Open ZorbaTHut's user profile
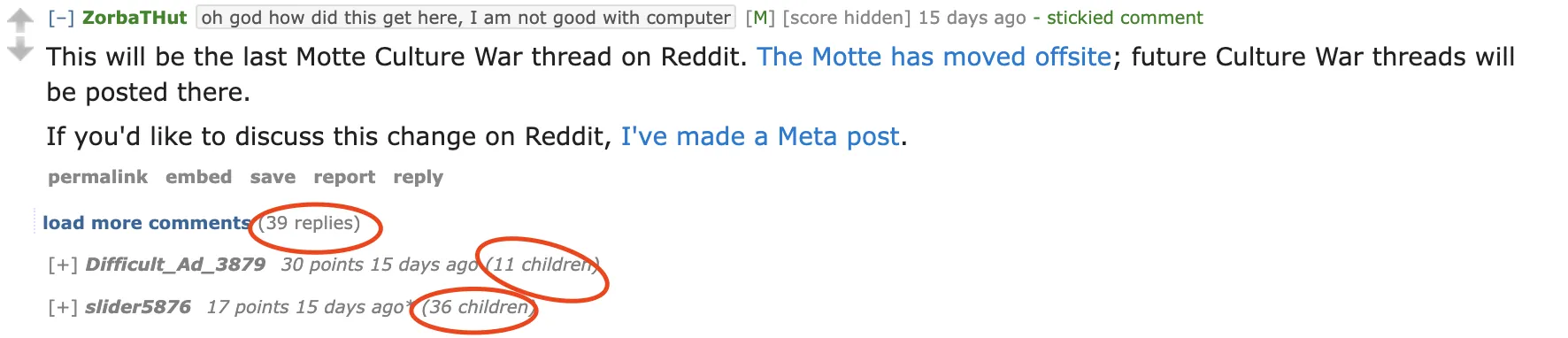 tap(135, 18)
